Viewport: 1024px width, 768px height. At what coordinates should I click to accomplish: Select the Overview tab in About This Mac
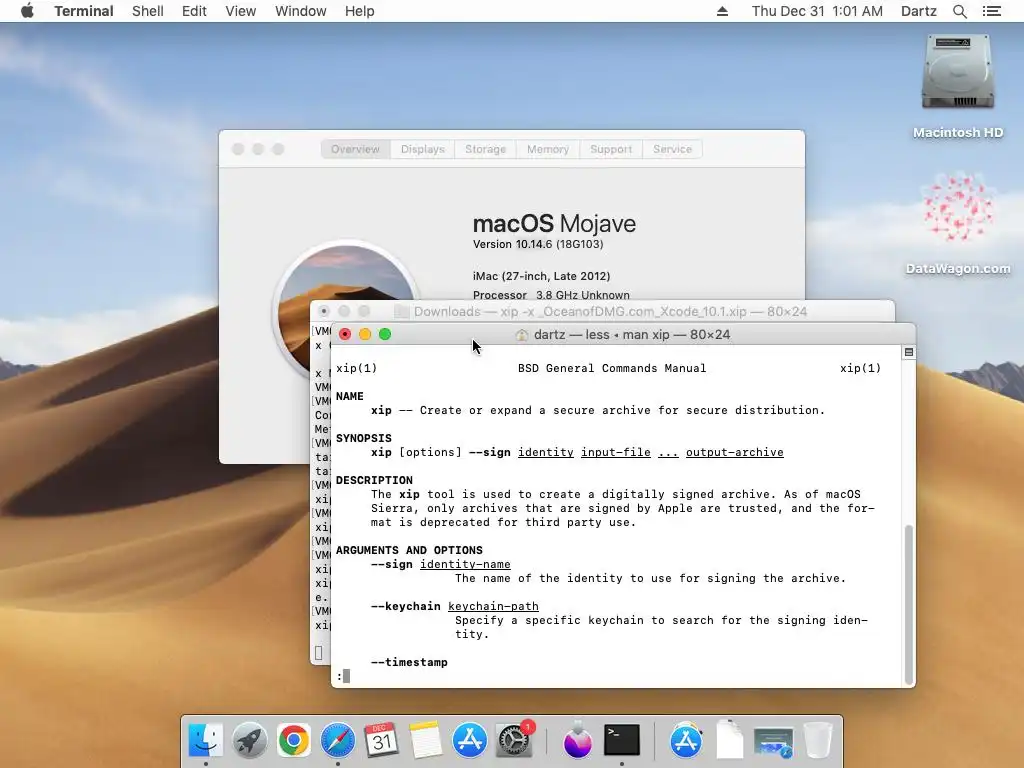(x=355, y=149)
